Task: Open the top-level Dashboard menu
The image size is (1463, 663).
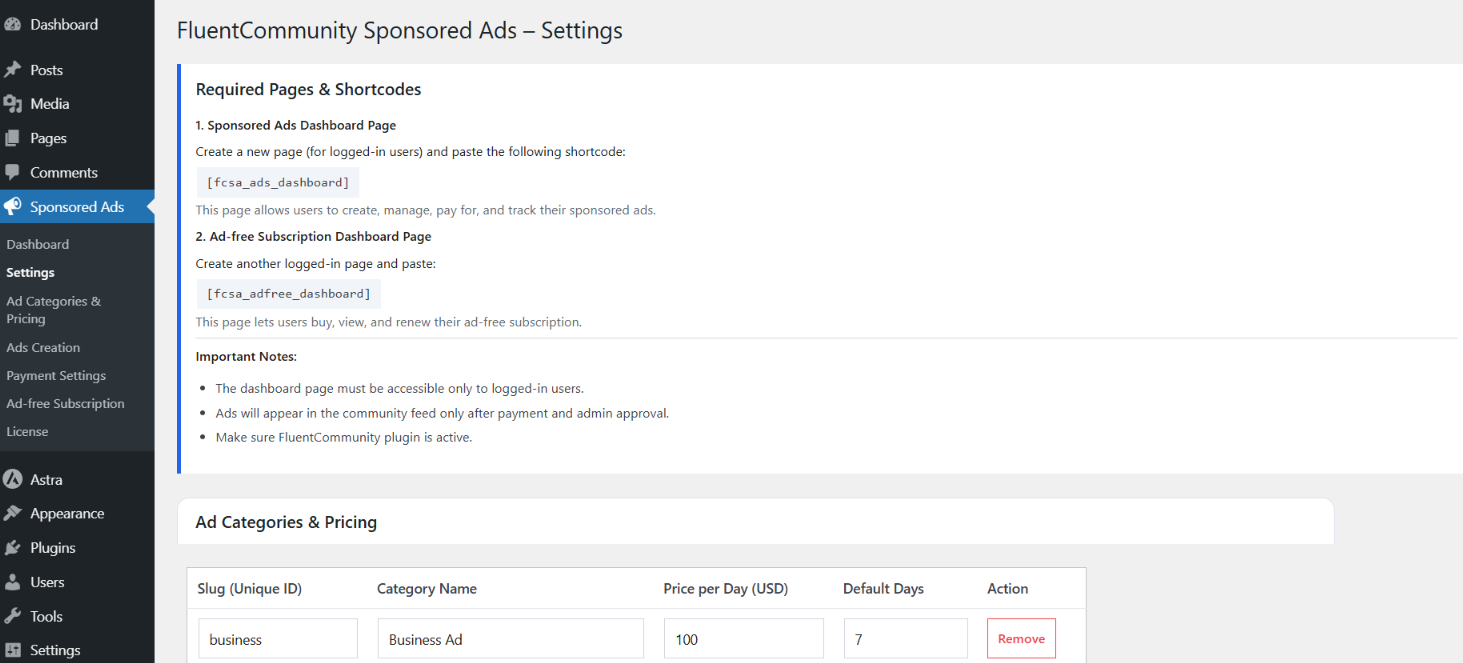Action: click(x=64, y=24)
